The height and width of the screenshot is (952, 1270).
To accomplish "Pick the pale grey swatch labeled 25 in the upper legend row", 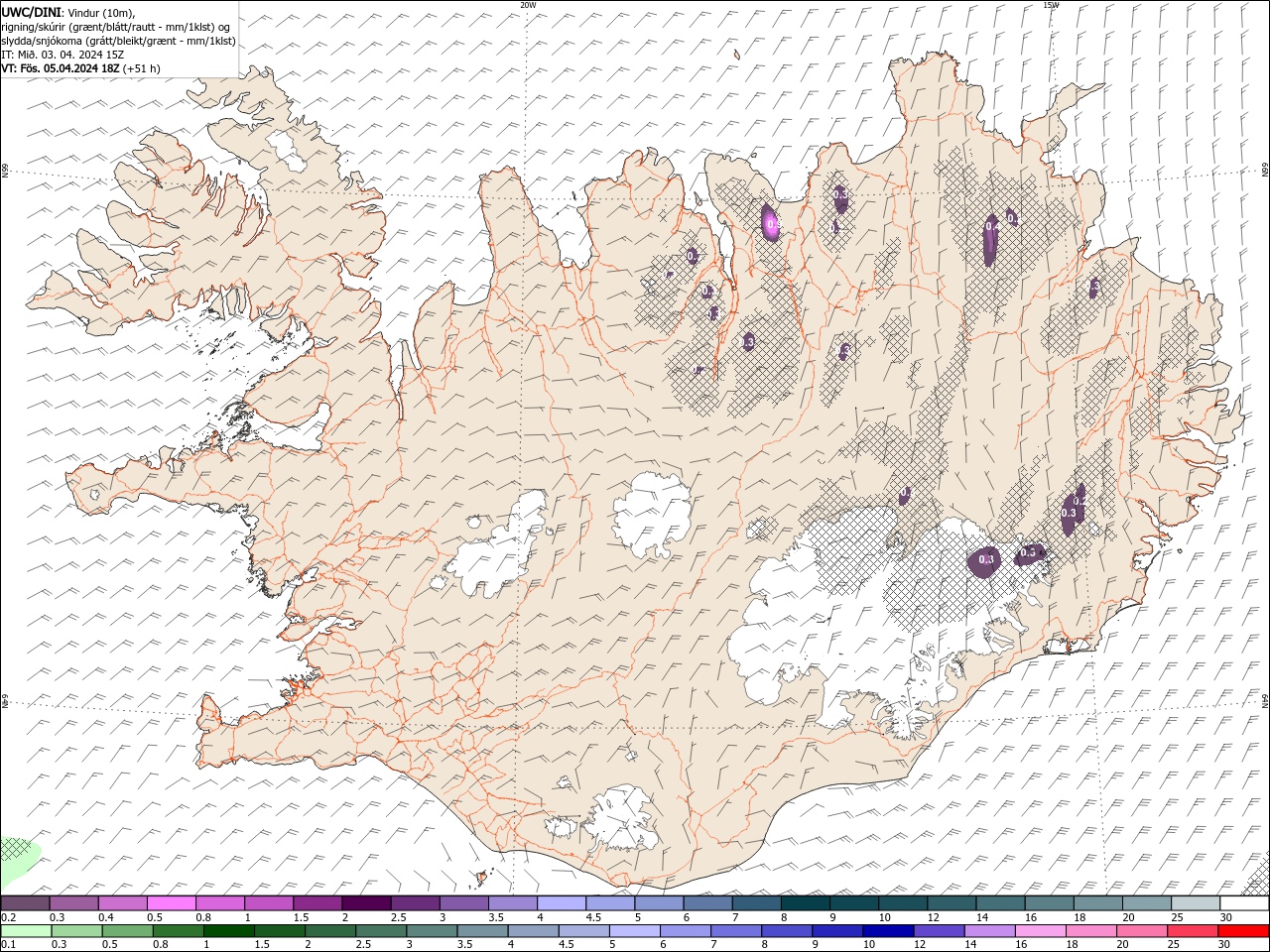I will (1195, 903).
